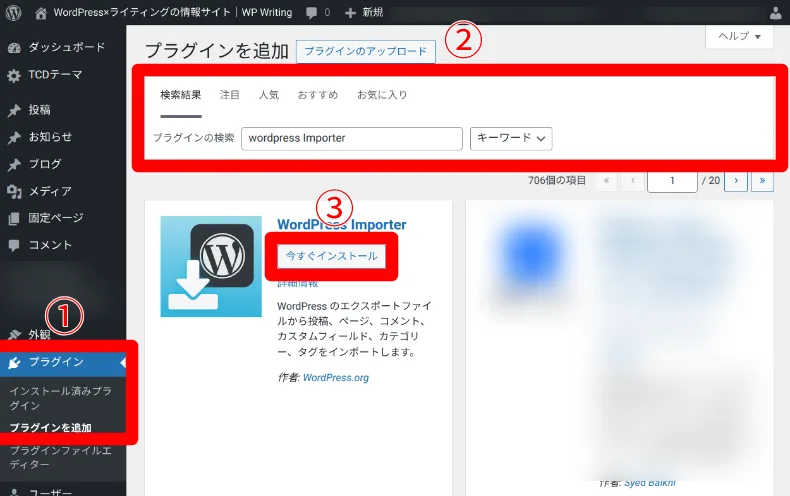
Task: Click the WordPress logo in admin bar
Action: coord(14,13)
